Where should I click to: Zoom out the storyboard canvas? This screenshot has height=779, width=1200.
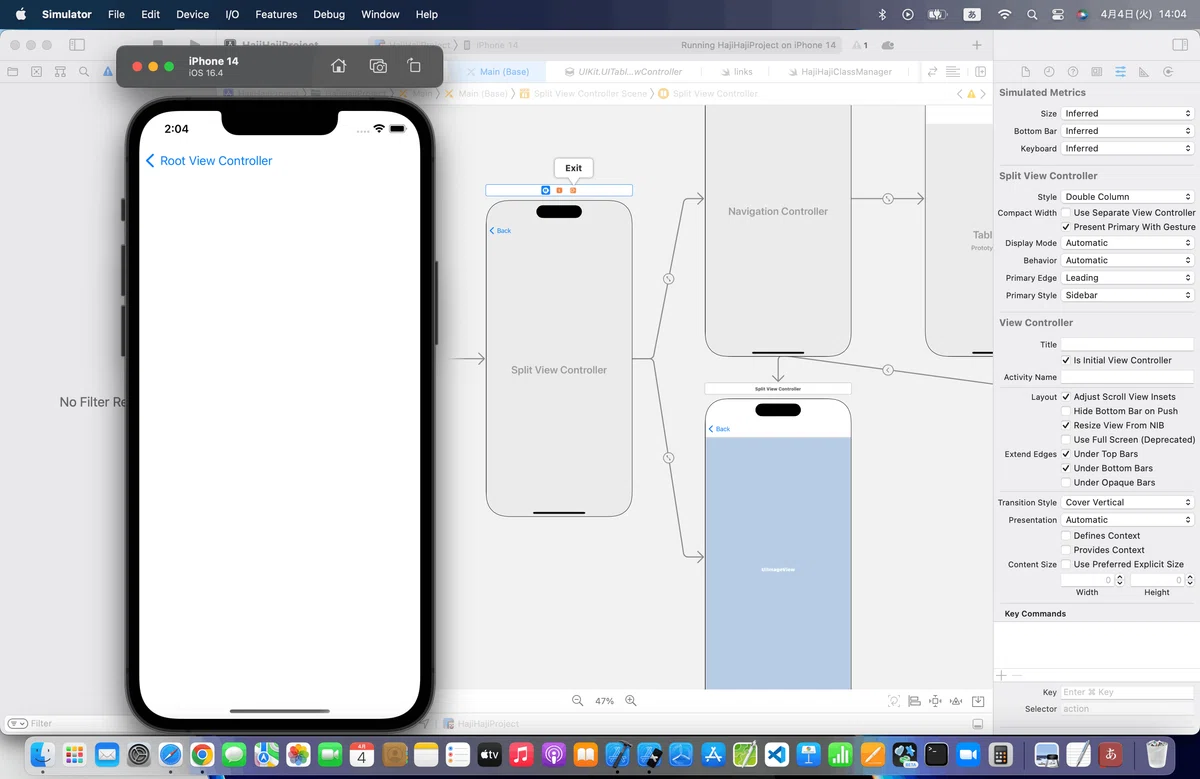click(578, 701)
